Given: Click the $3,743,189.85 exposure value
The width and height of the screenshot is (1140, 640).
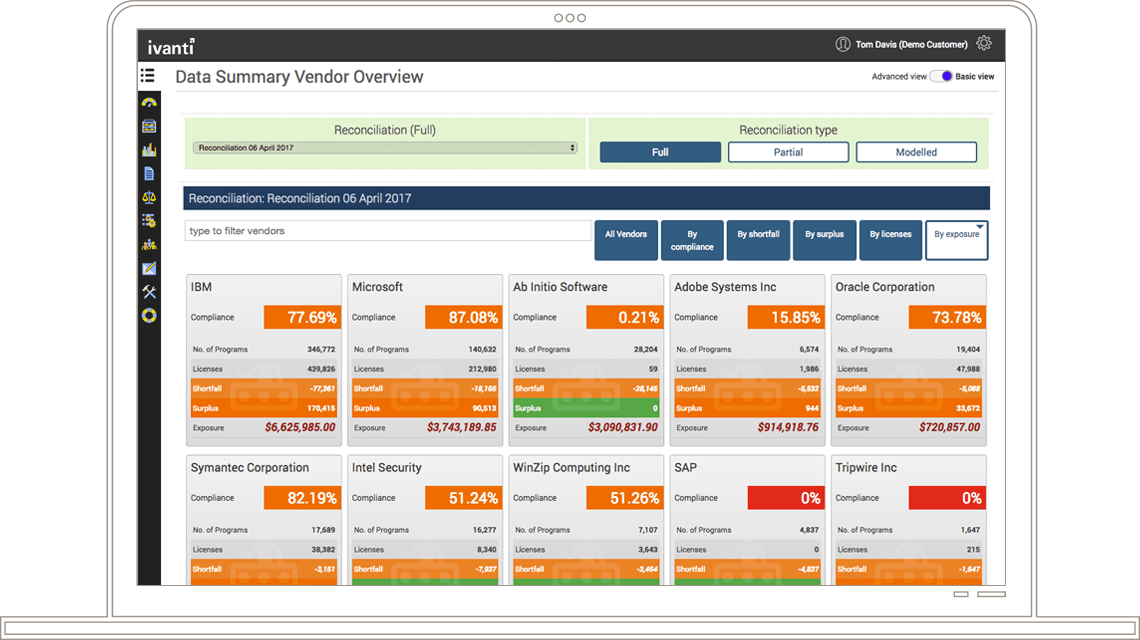Looking at the screenshot, I should click(x=462, y=428).
